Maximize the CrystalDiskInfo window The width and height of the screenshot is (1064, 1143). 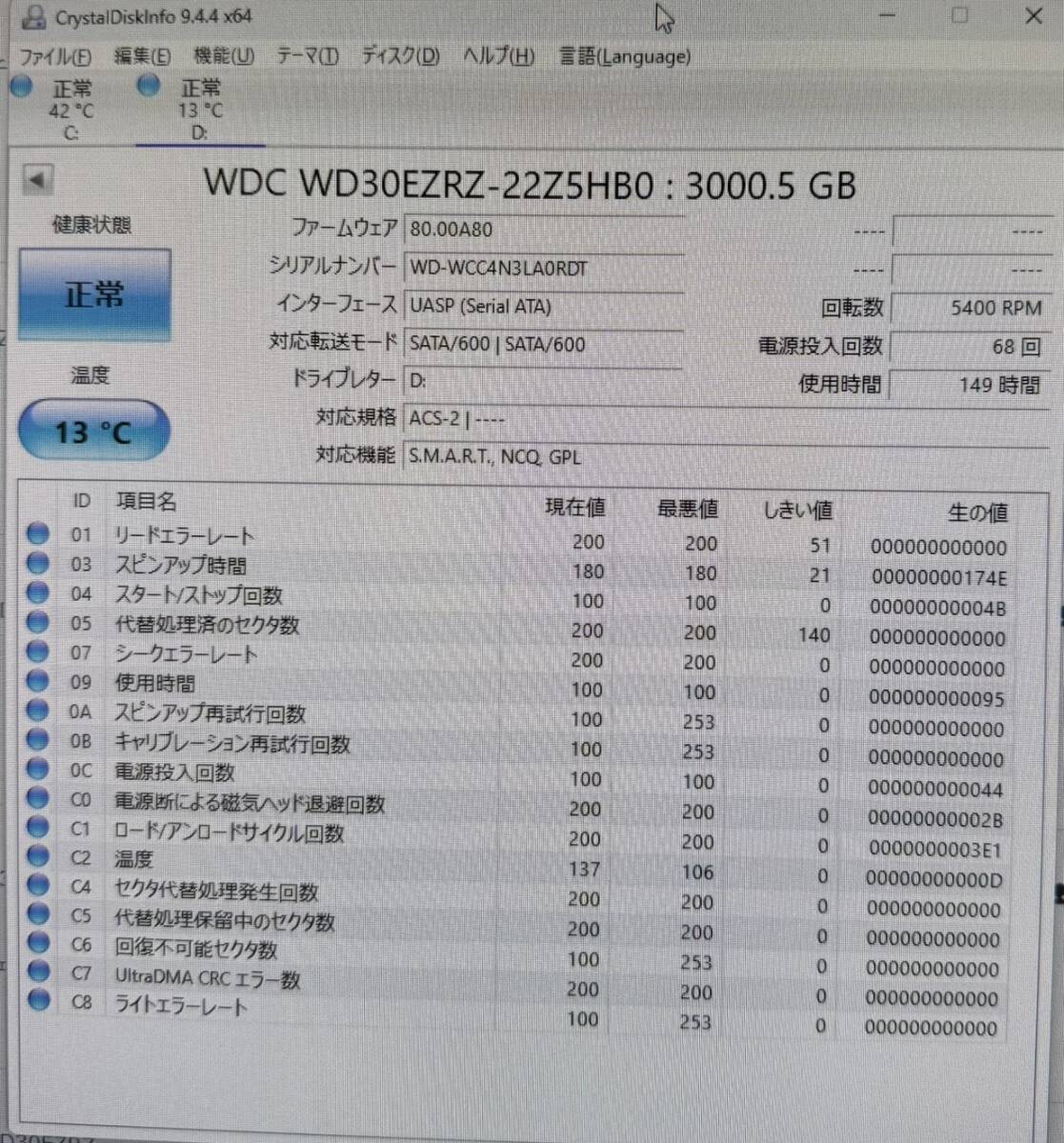coord(959,15)
